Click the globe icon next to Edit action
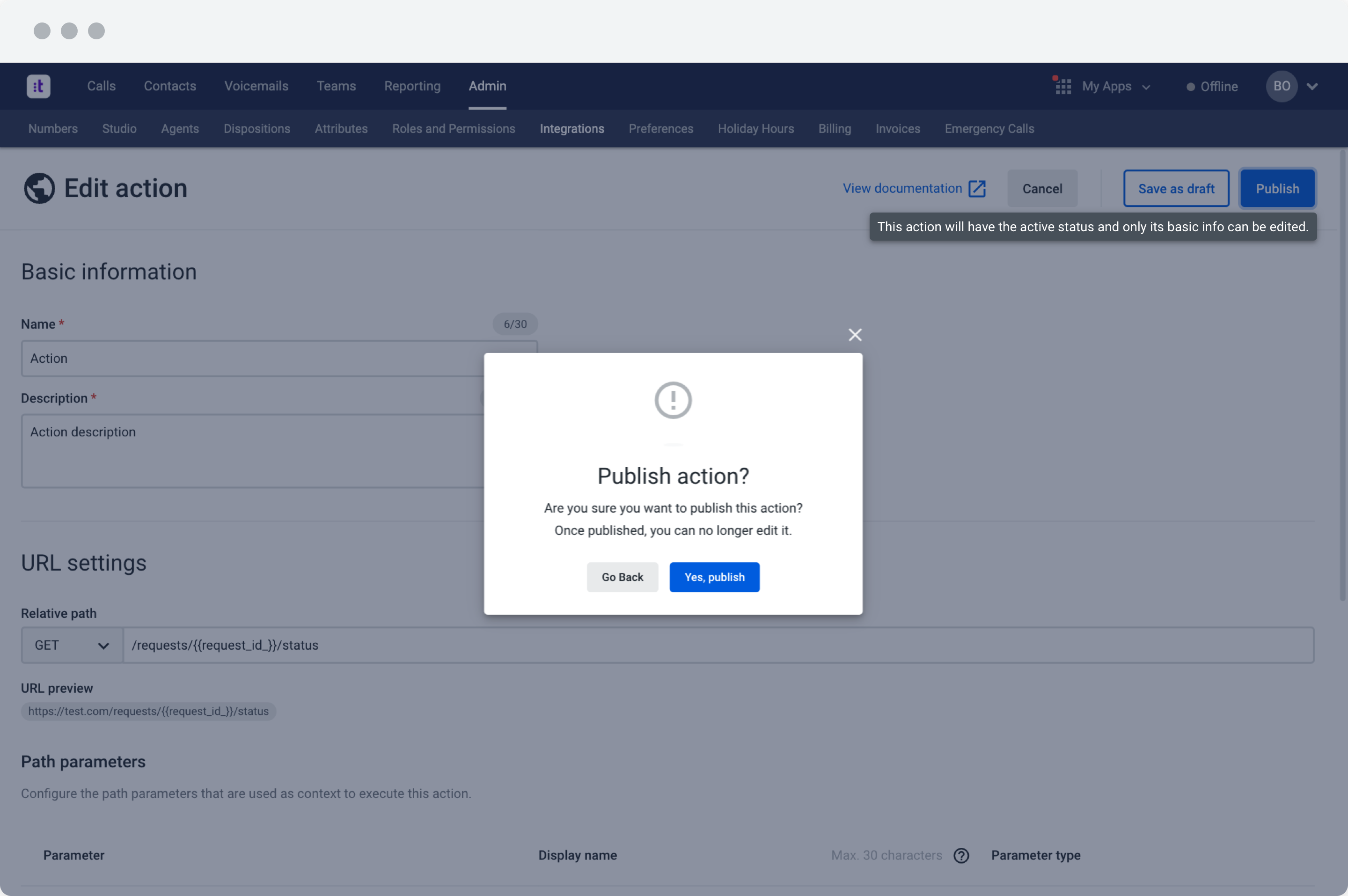 point(39,189)
